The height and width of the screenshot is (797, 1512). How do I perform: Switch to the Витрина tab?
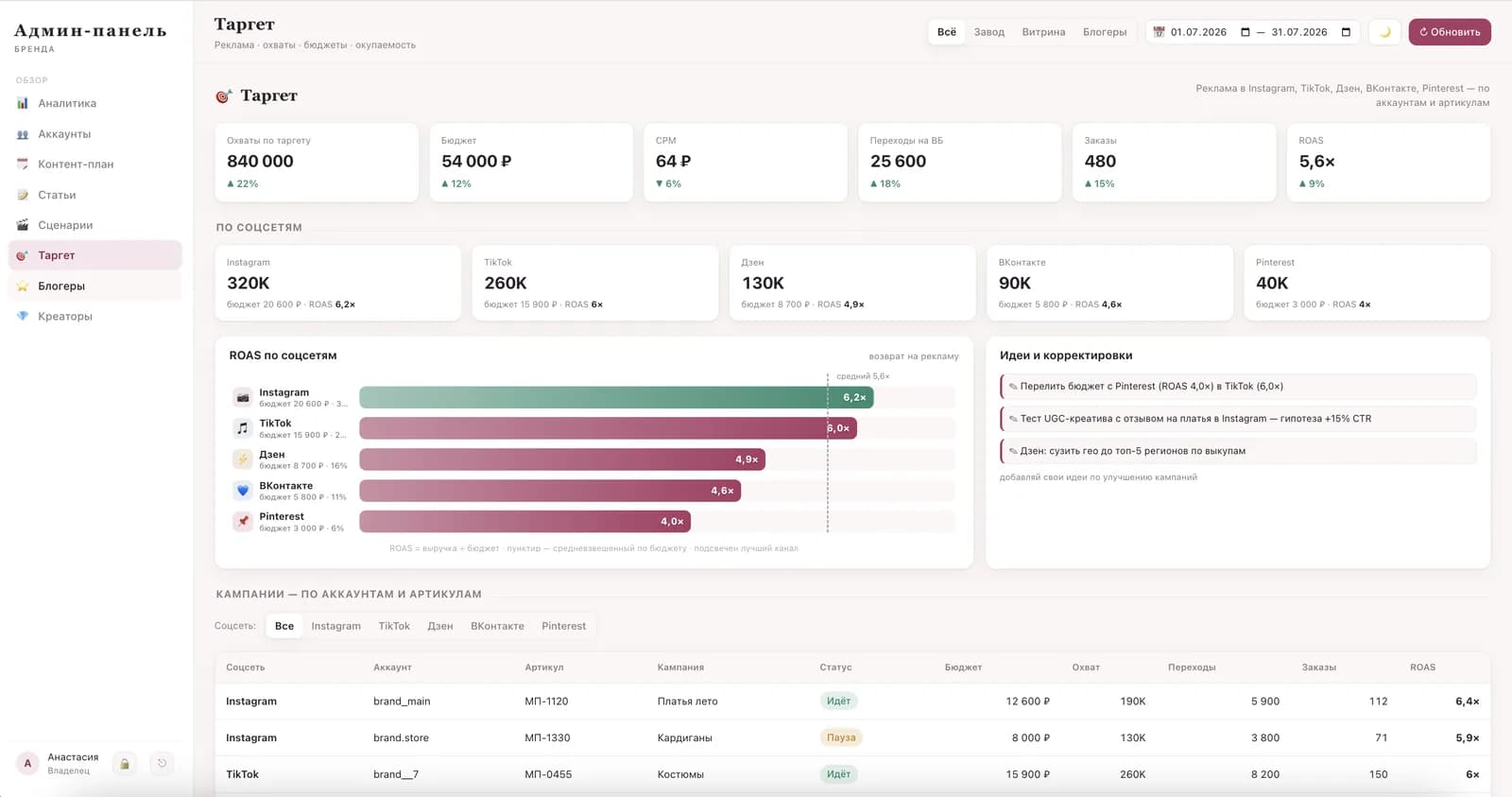pyautogui.click(x=1043, y=32)
